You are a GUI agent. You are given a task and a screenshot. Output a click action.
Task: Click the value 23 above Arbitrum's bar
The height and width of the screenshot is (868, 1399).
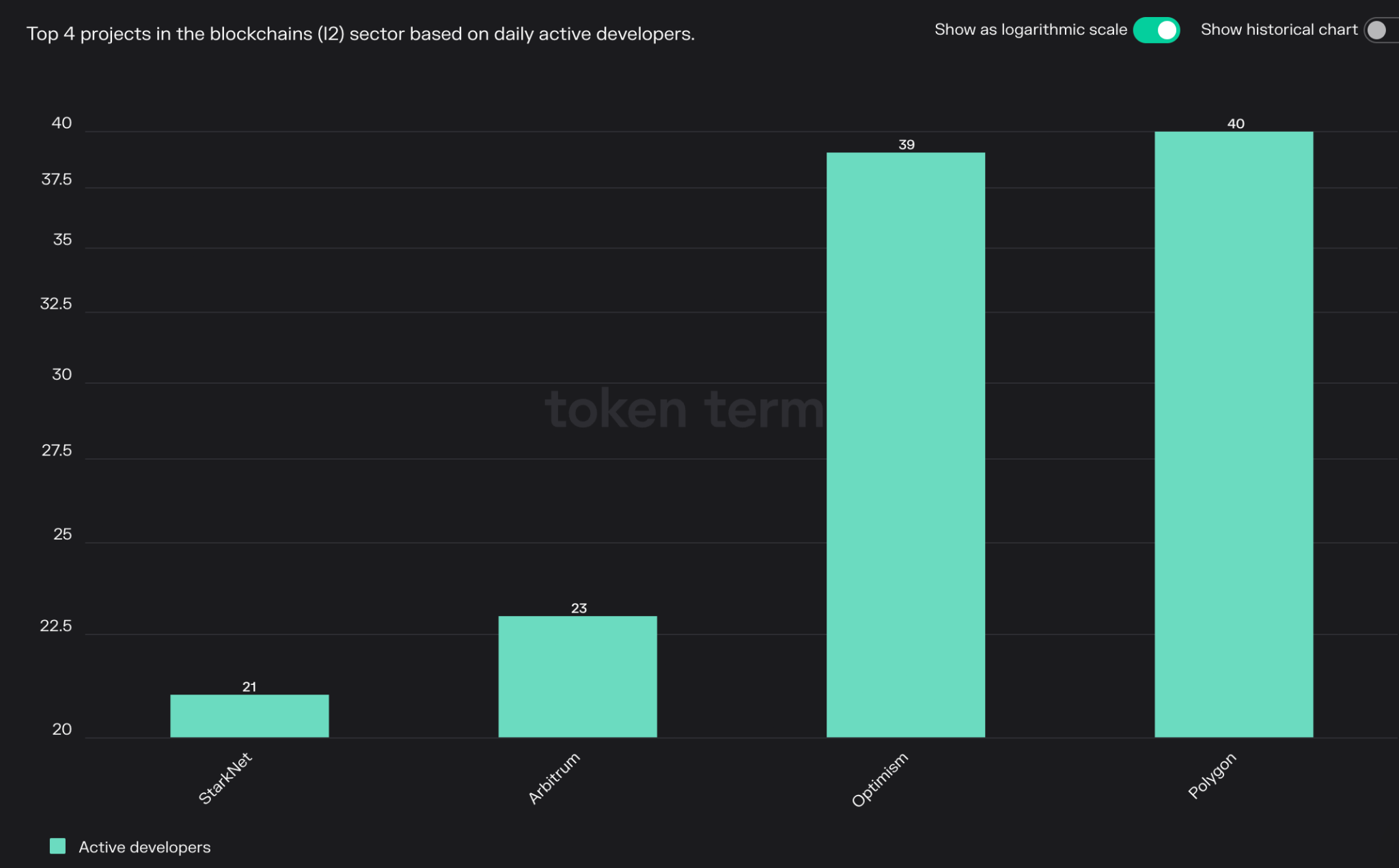click(x=579, y=606)
